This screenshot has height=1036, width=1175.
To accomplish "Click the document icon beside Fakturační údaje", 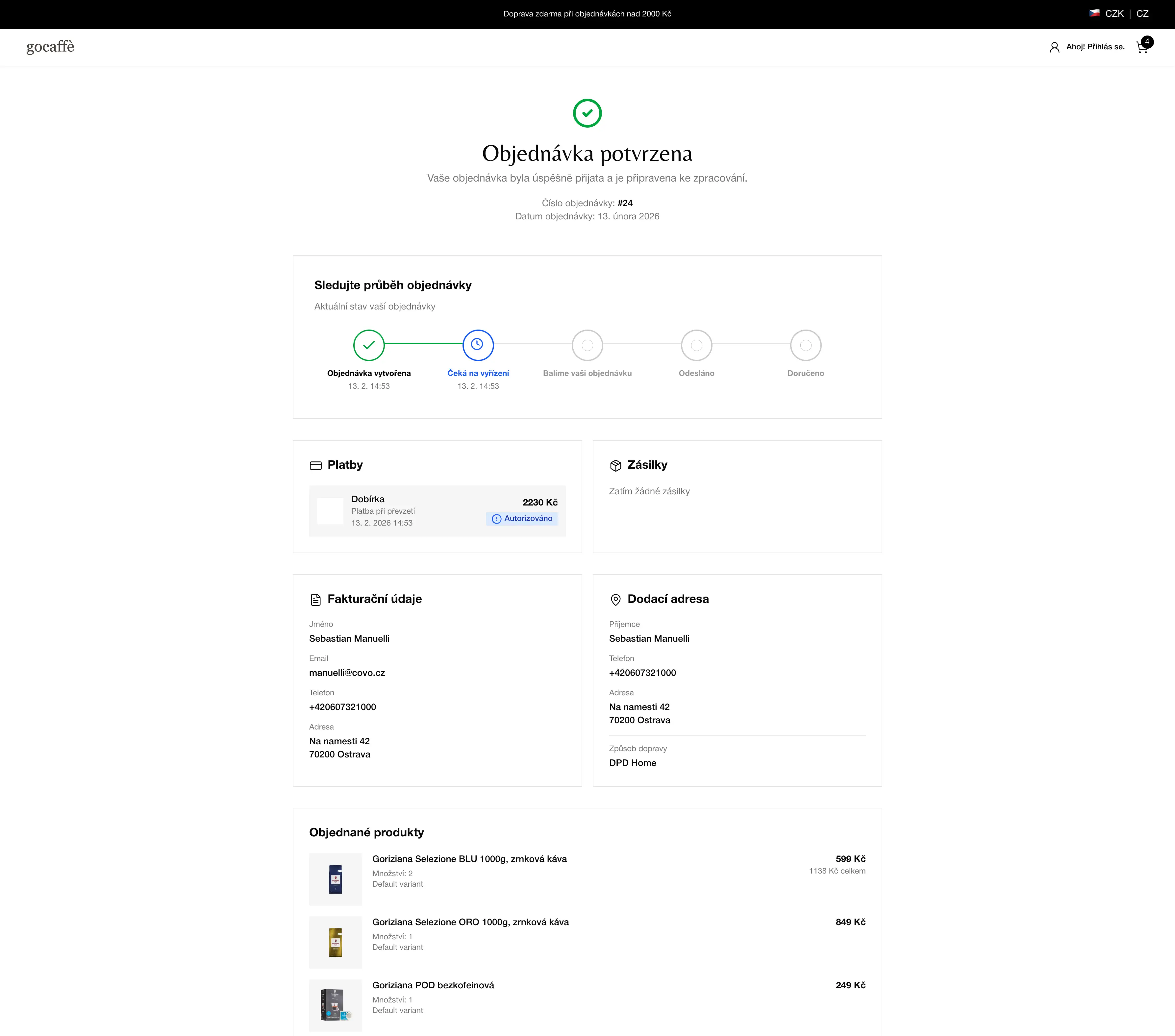I will (x=315, y=599).
